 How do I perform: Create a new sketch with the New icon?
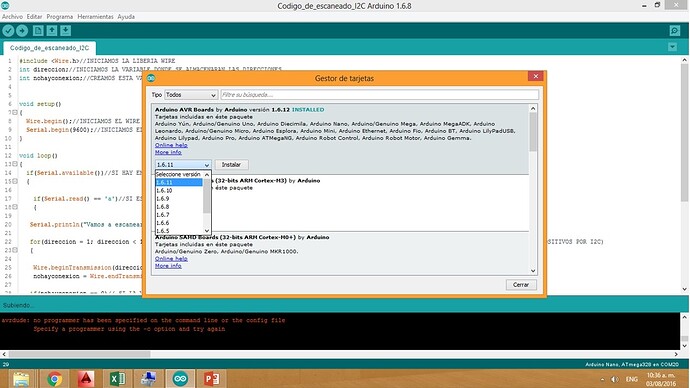[x=38, y=31]
